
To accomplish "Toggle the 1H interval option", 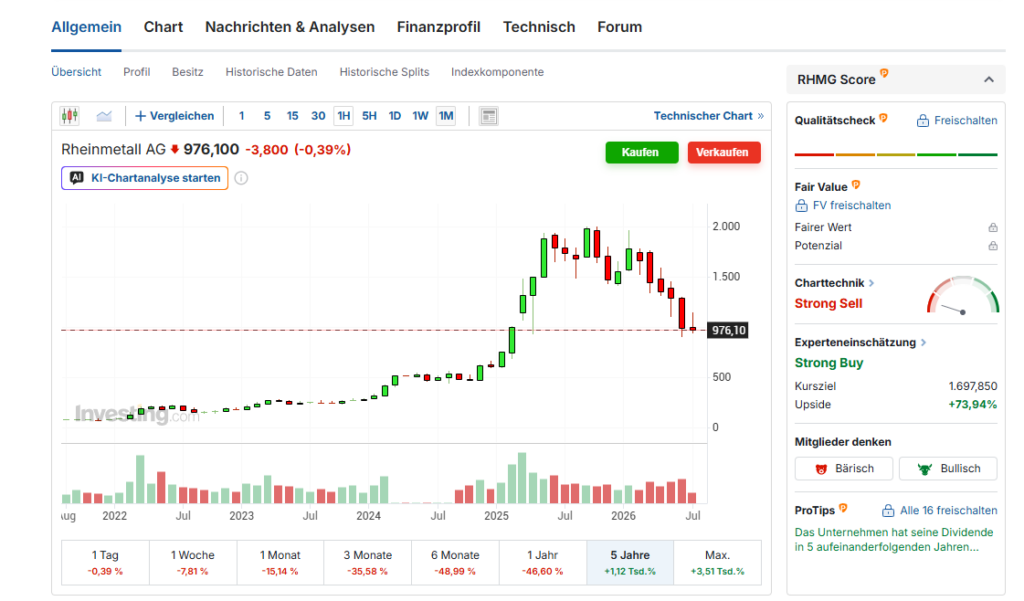I will point(344,116).
